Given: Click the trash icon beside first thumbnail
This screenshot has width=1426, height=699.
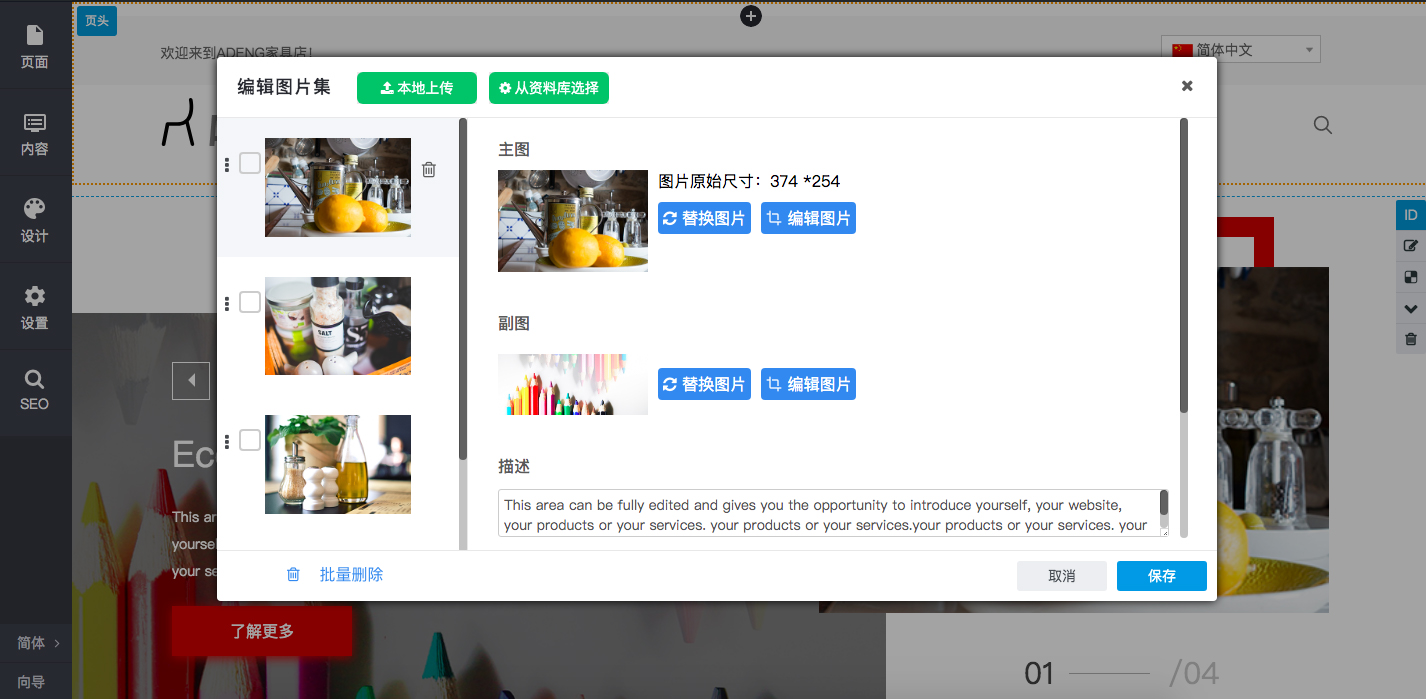Looking at the screenshot, I should point(429,170).
